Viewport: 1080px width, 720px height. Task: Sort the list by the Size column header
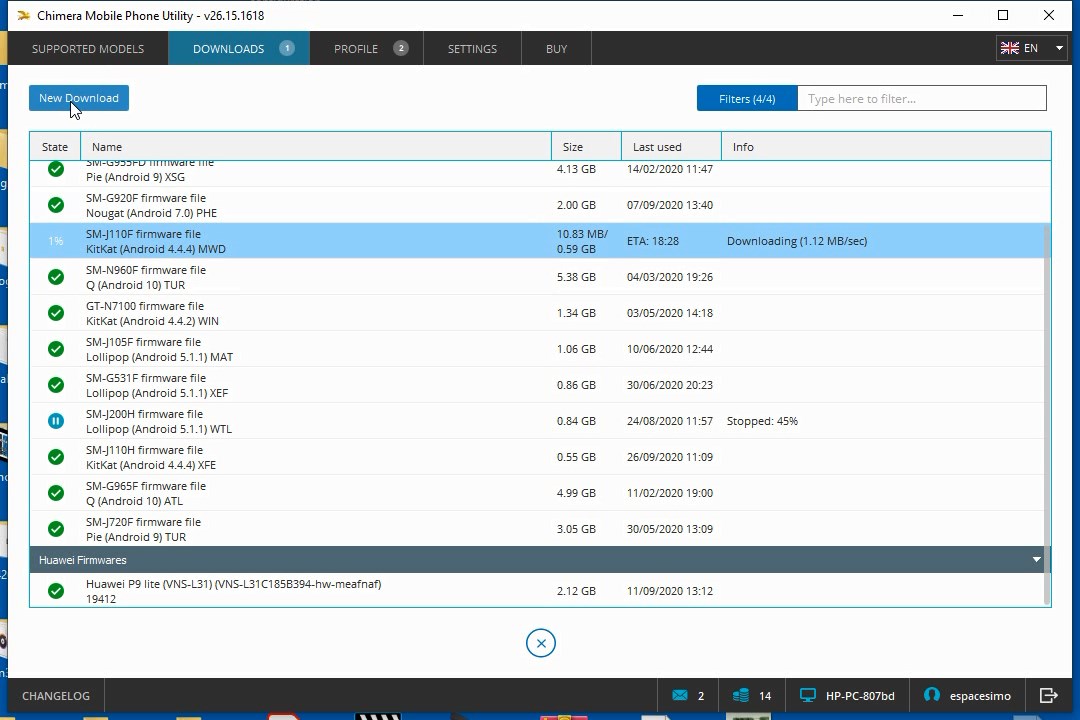point(573,147)
